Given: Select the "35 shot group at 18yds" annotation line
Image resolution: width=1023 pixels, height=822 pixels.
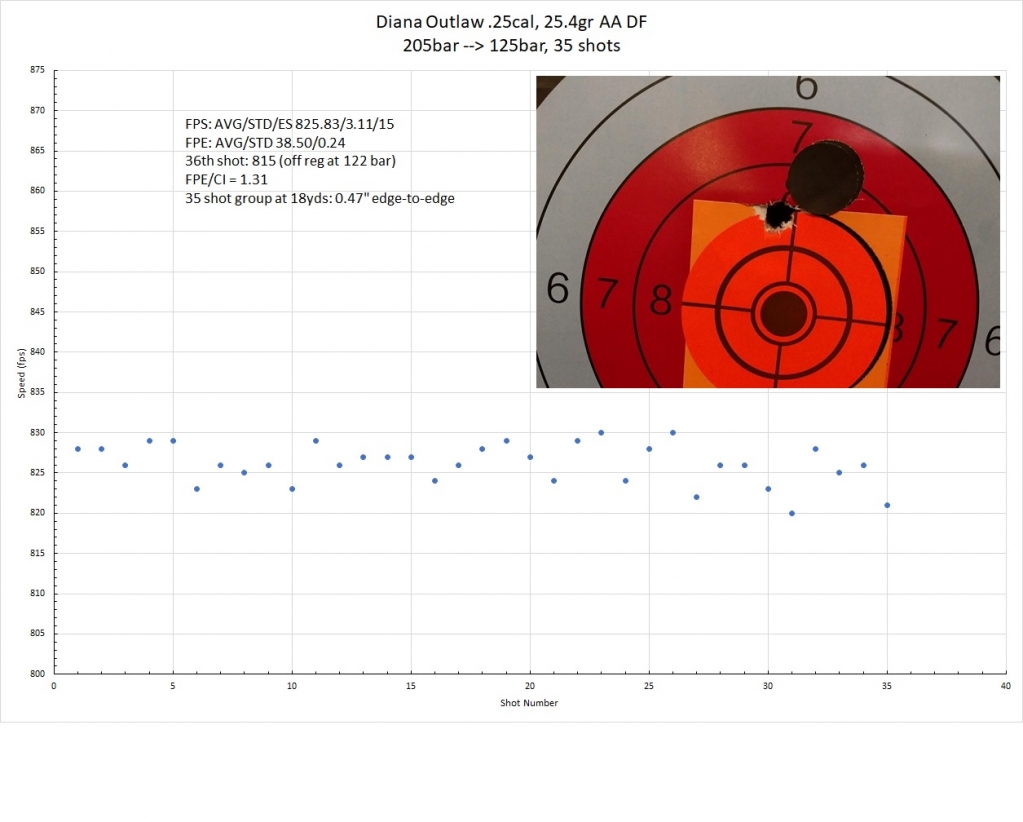Looking at the screenshot, I should coord(320,198).
